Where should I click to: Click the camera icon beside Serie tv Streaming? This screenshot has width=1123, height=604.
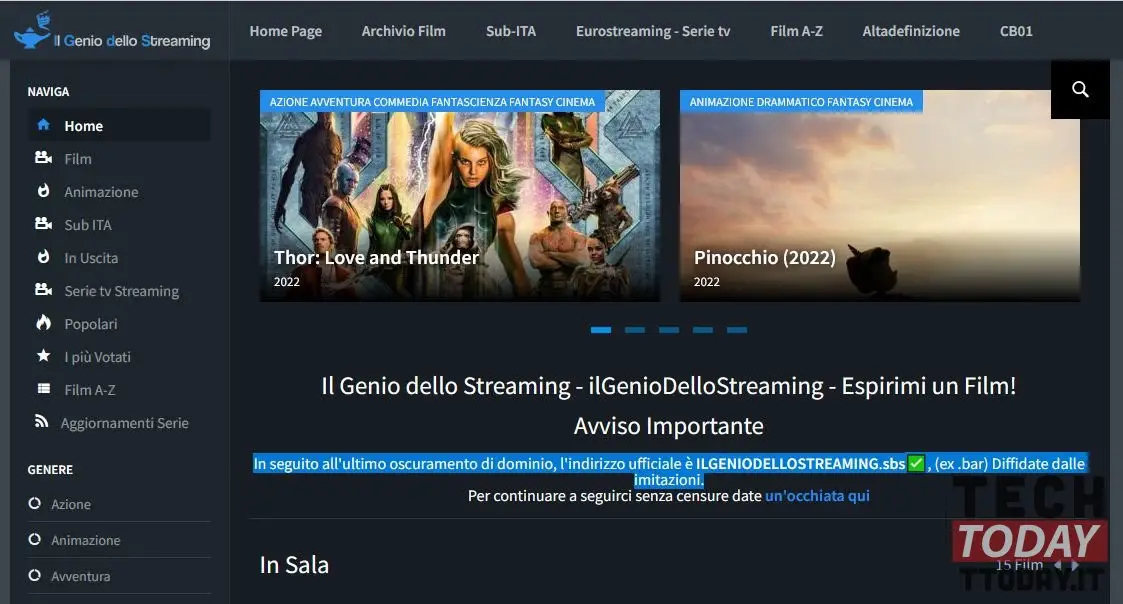44,290
